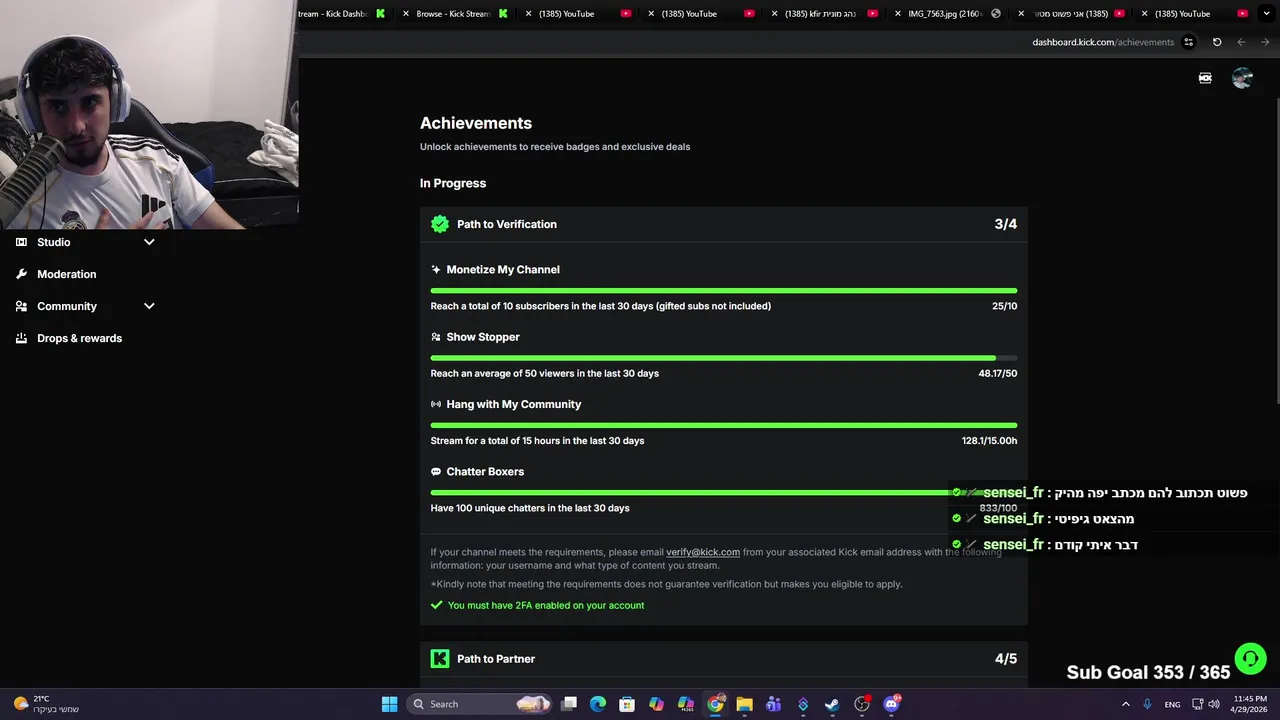Click the Monetize My Channel sparkle icon
This screenshot has width=1280, height=720.
pyautogui.click(x=436, y=270)
